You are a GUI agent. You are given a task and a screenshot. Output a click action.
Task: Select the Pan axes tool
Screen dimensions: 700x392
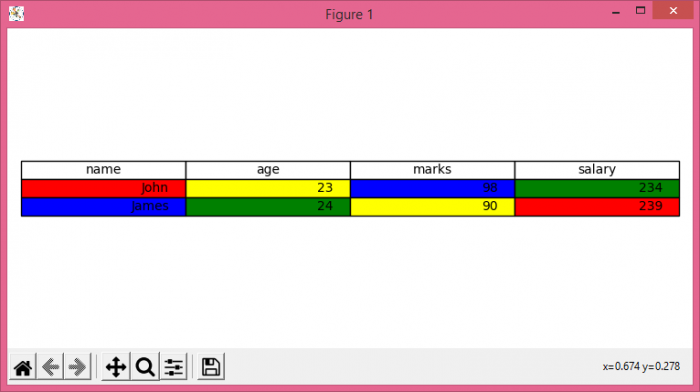116,367
